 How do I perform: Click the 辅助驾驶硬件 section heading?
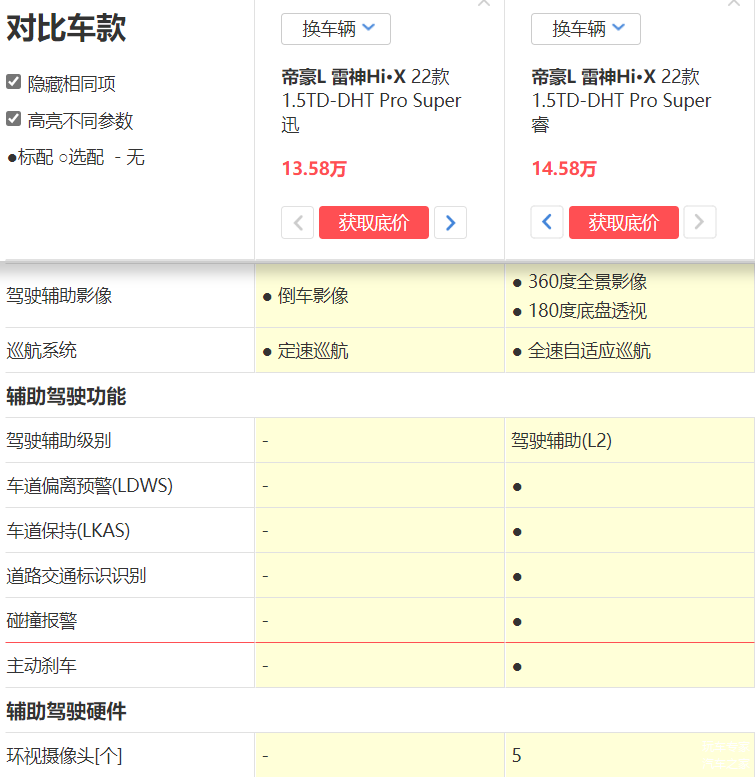[66, 712]
